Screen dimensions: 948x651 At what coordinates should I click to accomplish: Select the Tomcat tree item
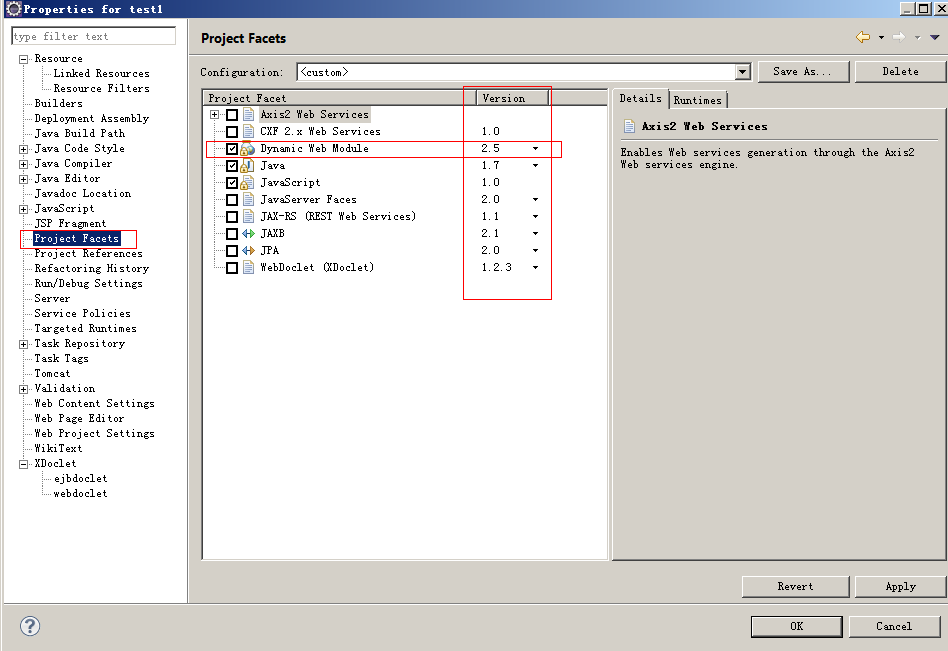coord(52,374)
